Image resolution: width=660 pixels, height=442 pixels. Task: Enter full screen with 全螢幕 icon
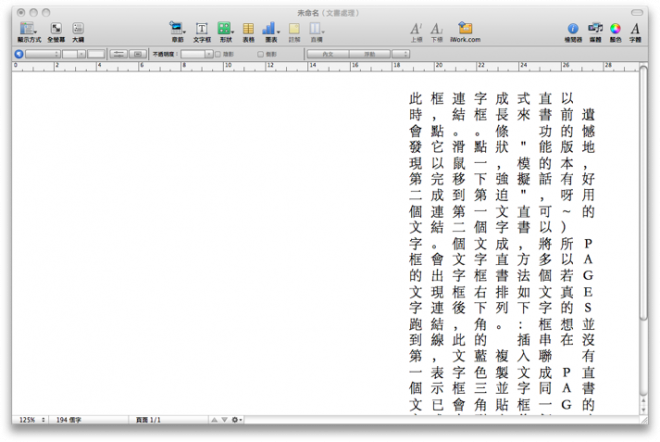[55, 29]
